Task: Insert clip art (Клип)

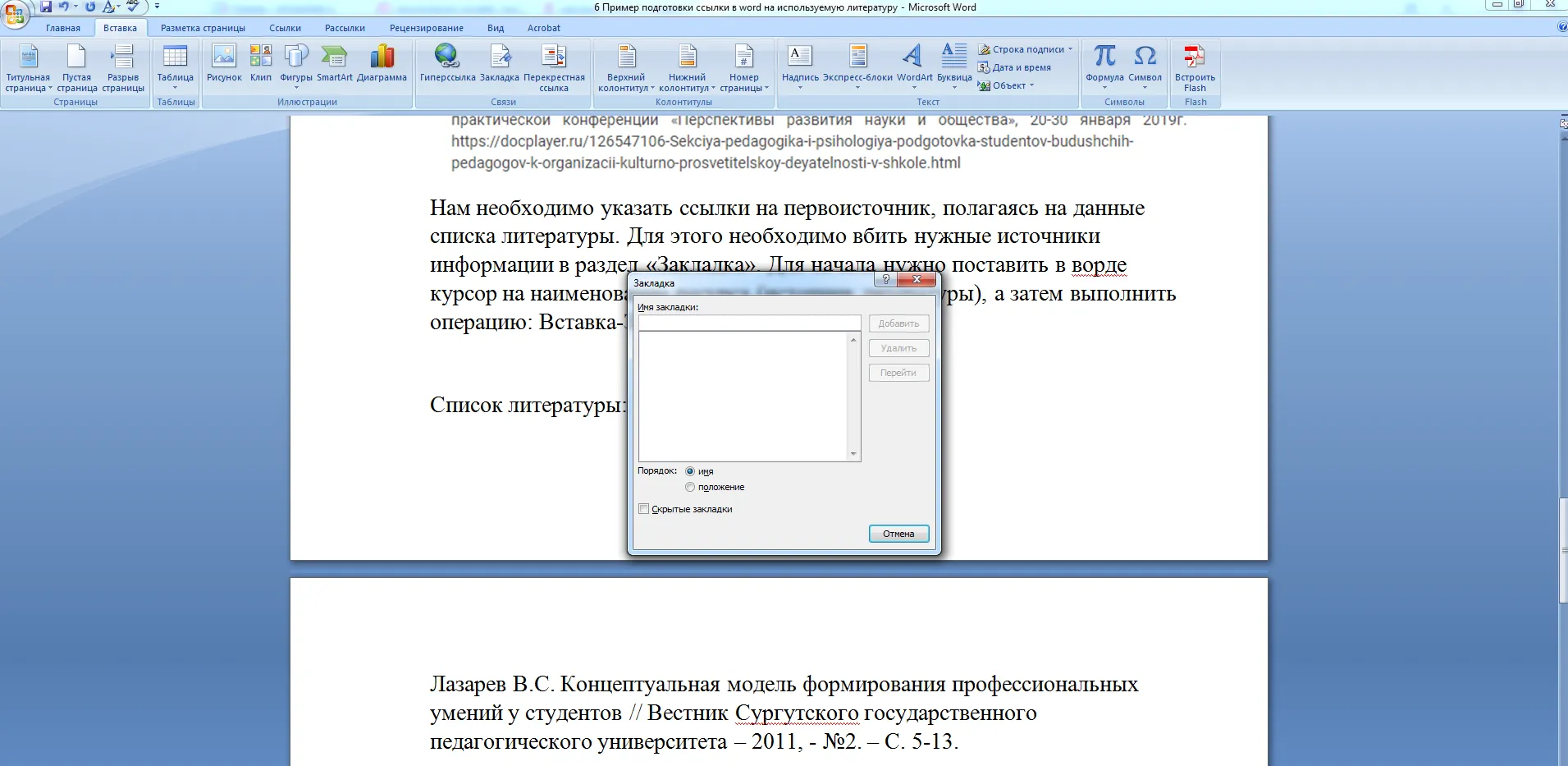Action: coord(261,64)
